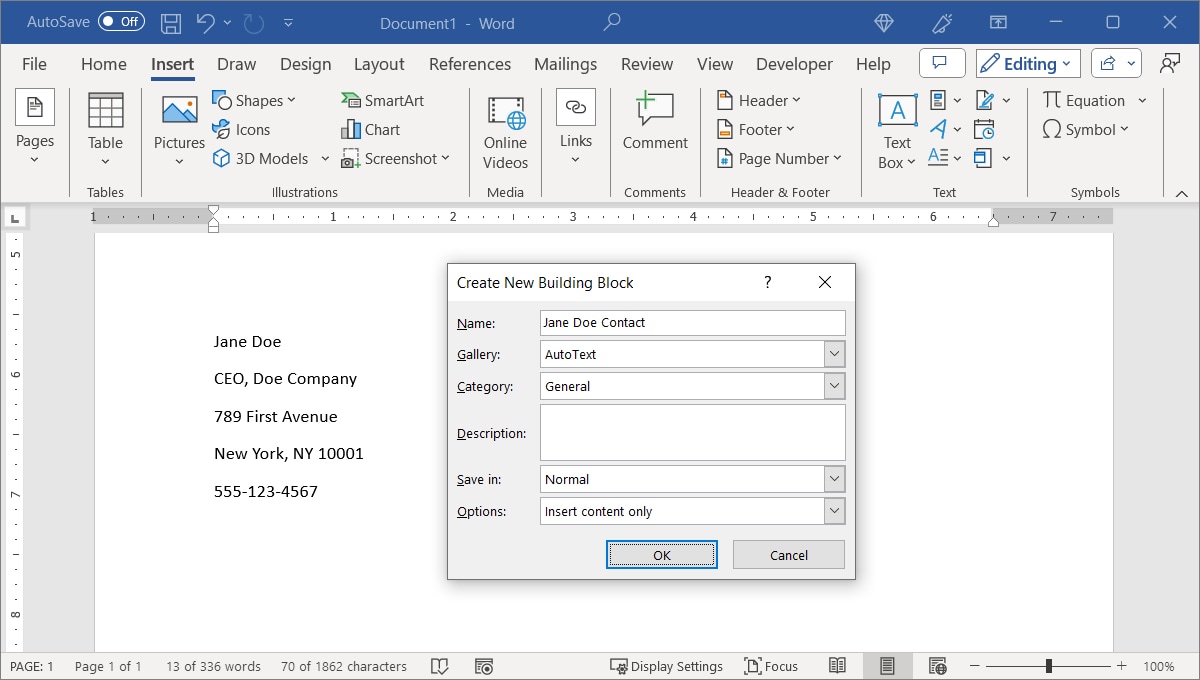The height and width of the screenshot is (680, 1200).
Task: Open the Save in dropdown list
Action: tap(835, 479)
